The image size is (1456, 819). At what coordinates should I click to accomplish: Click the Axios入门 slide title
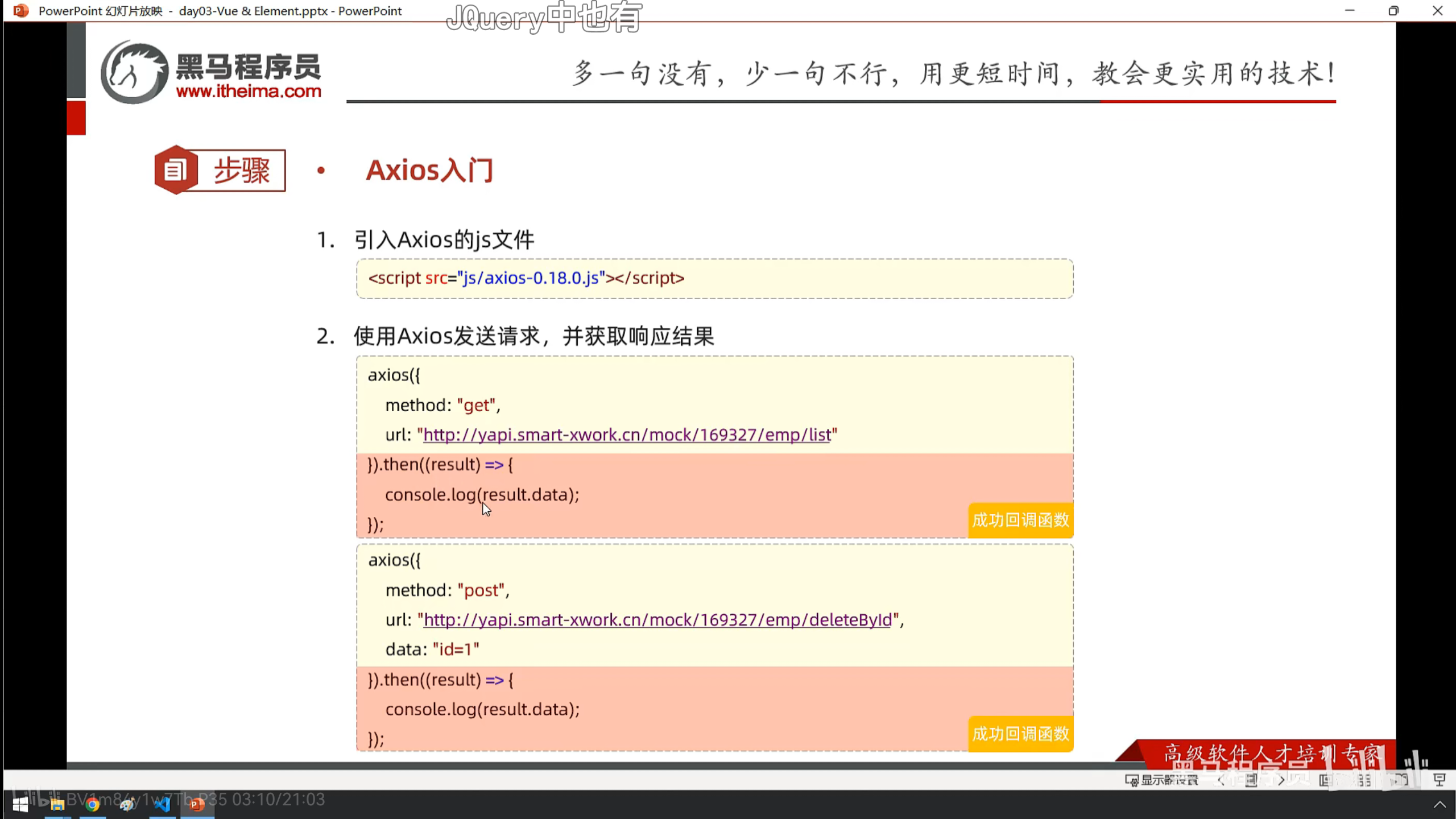click(x=429, y=170)
